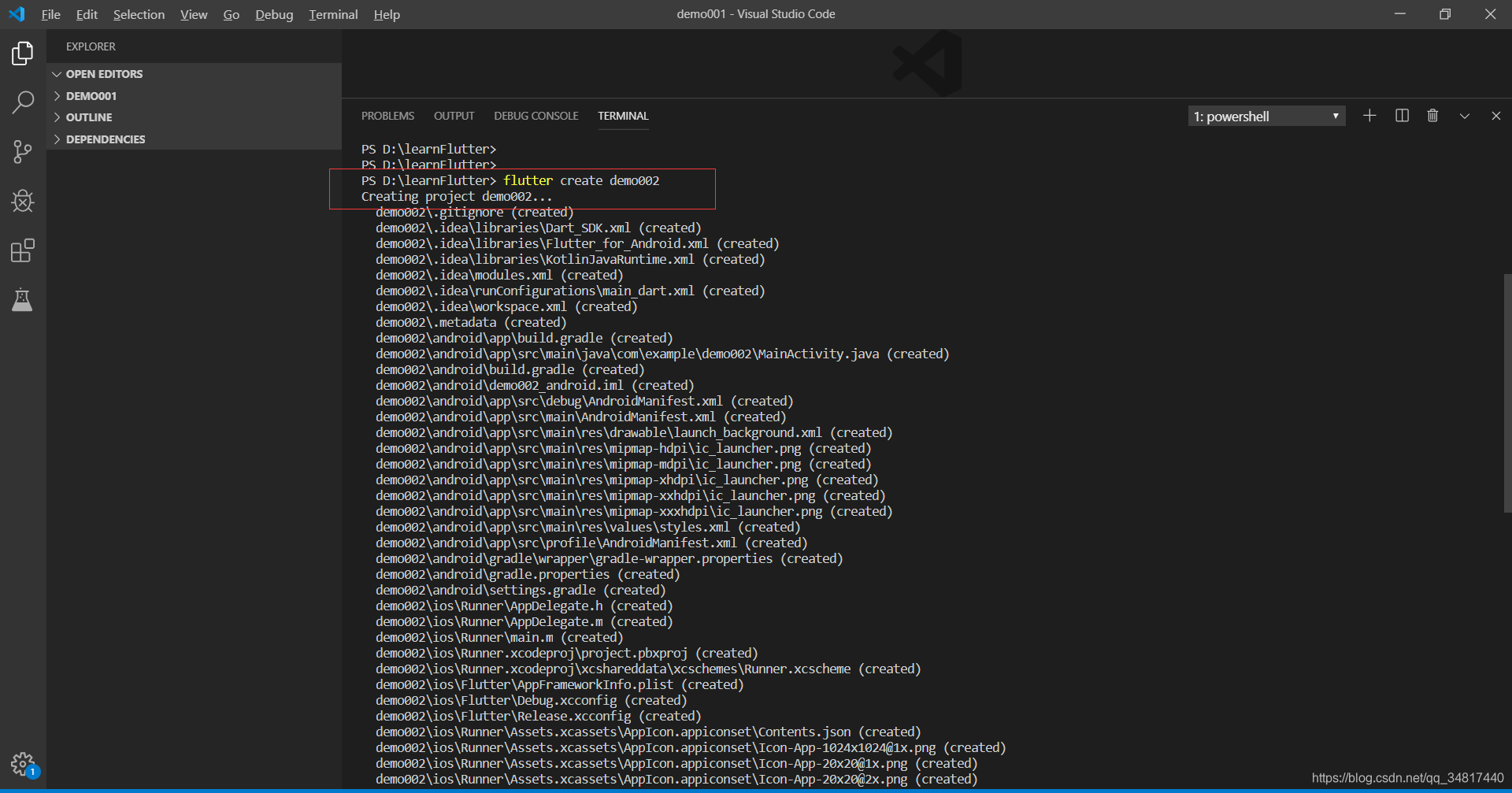Open the Selection menu
Image resolution: width=1512 pixels, height=793 pixels.
point(139,14)
